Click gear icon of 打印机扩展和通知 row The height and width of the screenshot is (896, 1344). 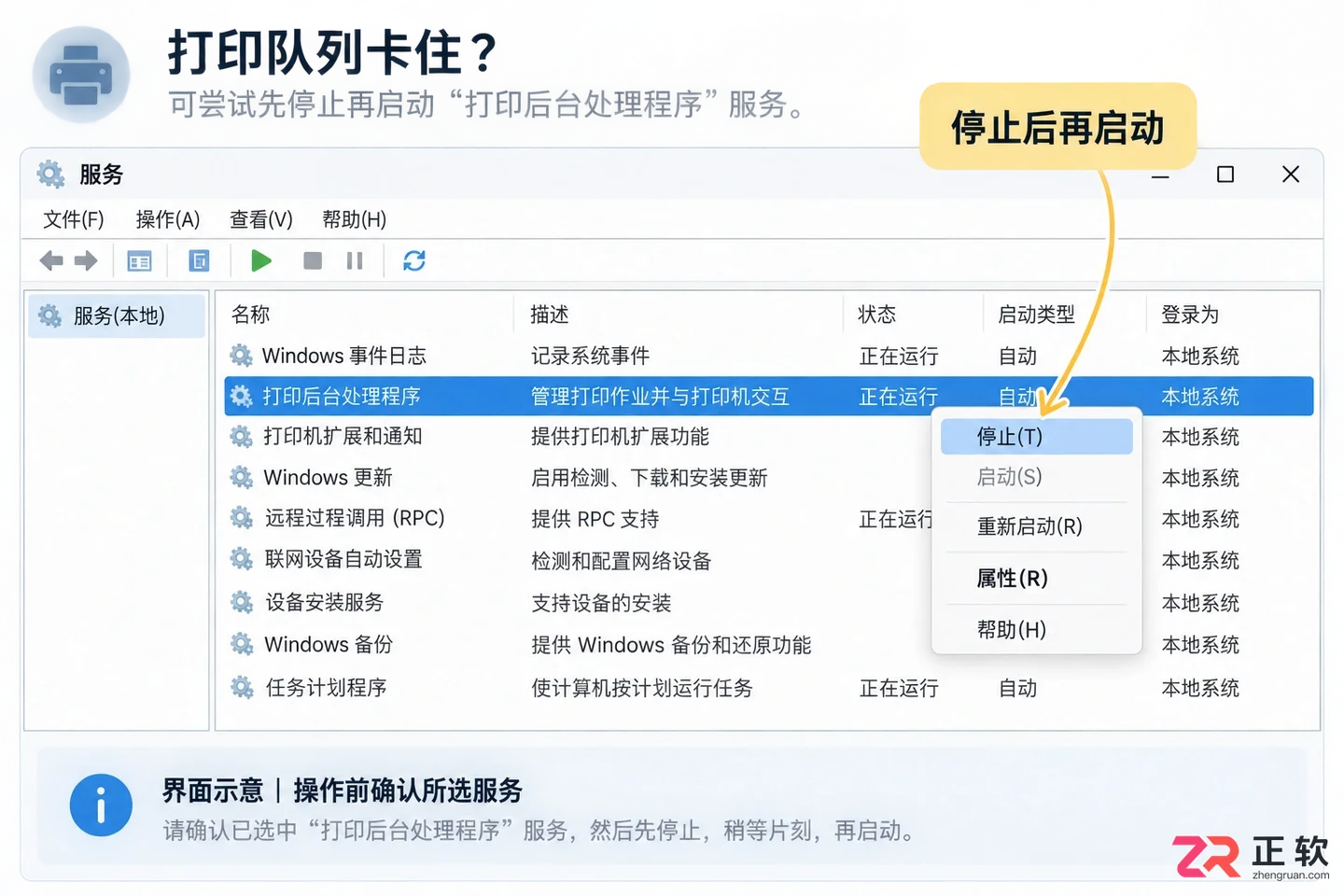coord(242,437)
